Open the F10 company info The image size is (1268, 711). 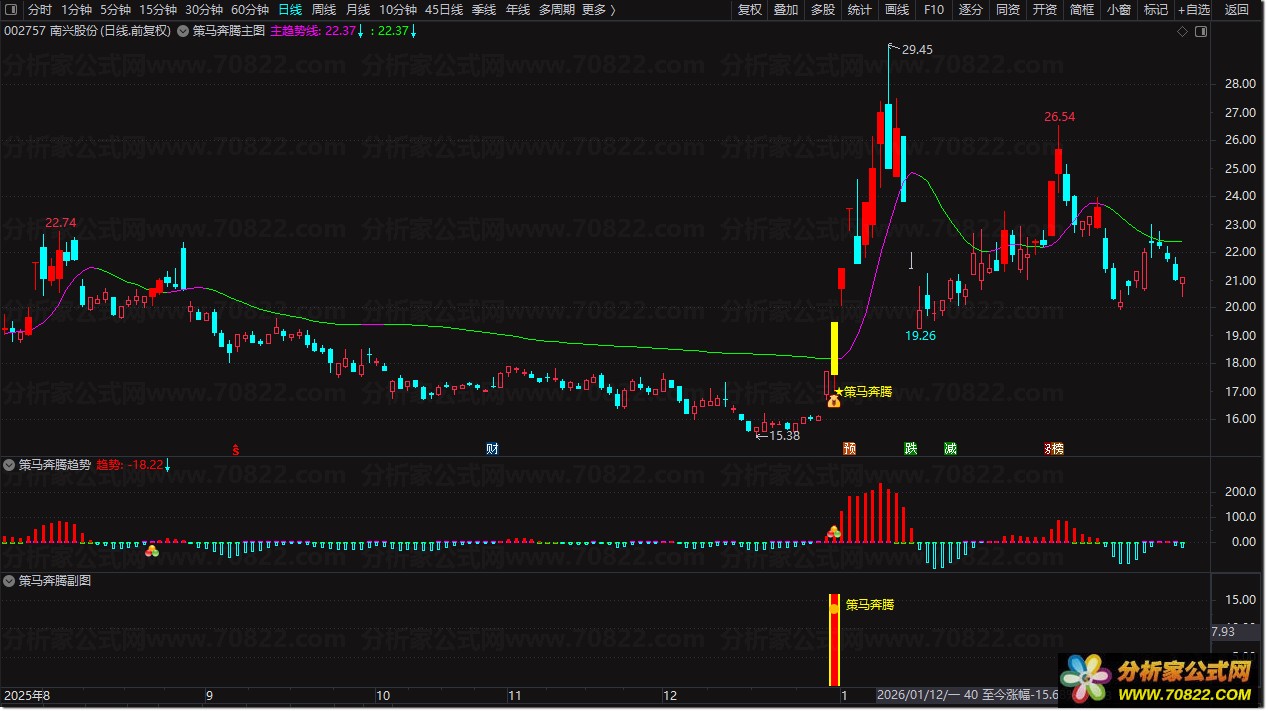[x=934, y=9]
